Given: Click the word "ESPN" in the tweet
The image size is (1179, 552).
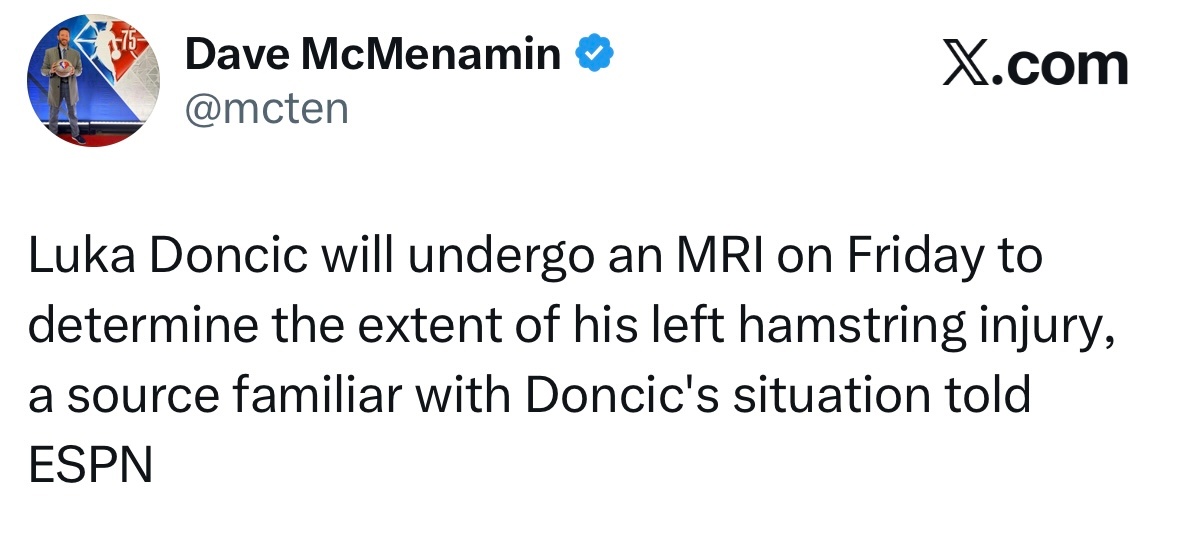Looking at the screenshot, I should pos(90,464).
